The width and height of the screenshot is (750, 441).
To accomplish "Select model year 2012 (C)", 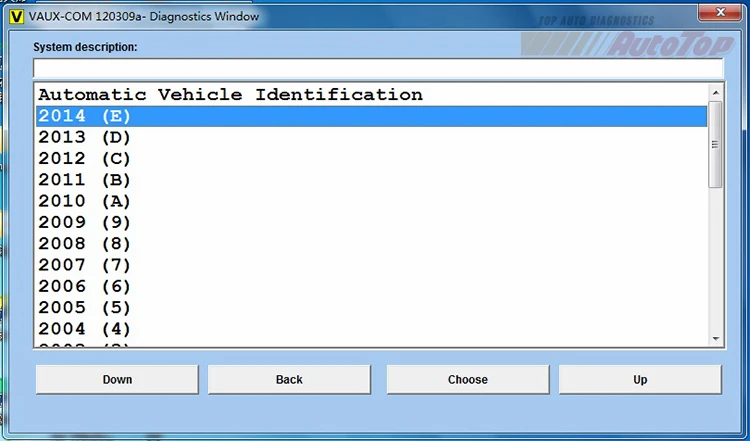I will coord(371,159).
